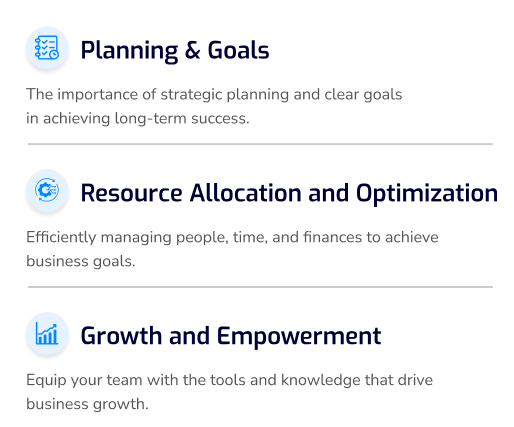Viewport: 514px width, 427px height.
Task: Click the word 'Optimization' in the heading
Action: (427, 193)
